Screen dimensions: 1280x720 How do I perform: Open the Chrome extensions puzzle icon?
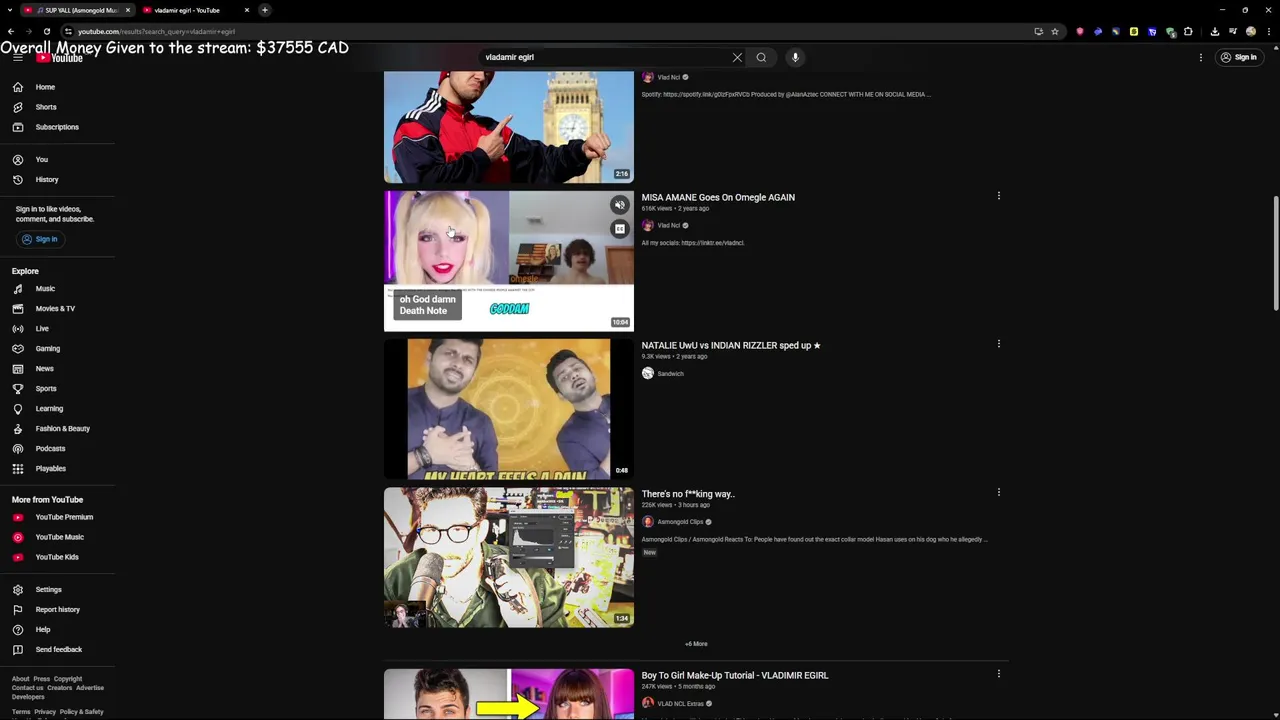click(1188, 31)
